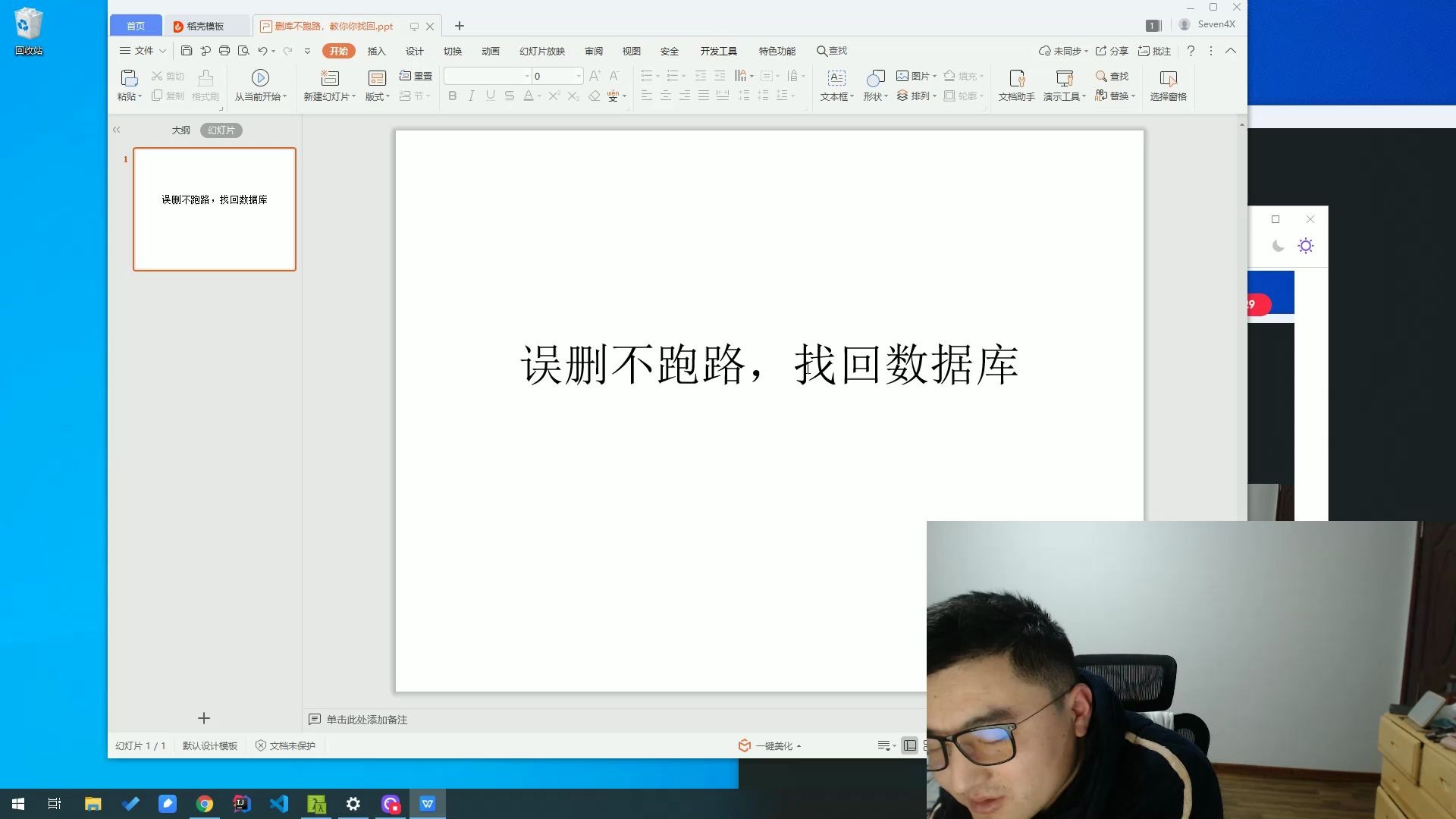This screenshot has height=819, width=1456.
Task: Expand the font name dropdown
Action: (527, 76)
